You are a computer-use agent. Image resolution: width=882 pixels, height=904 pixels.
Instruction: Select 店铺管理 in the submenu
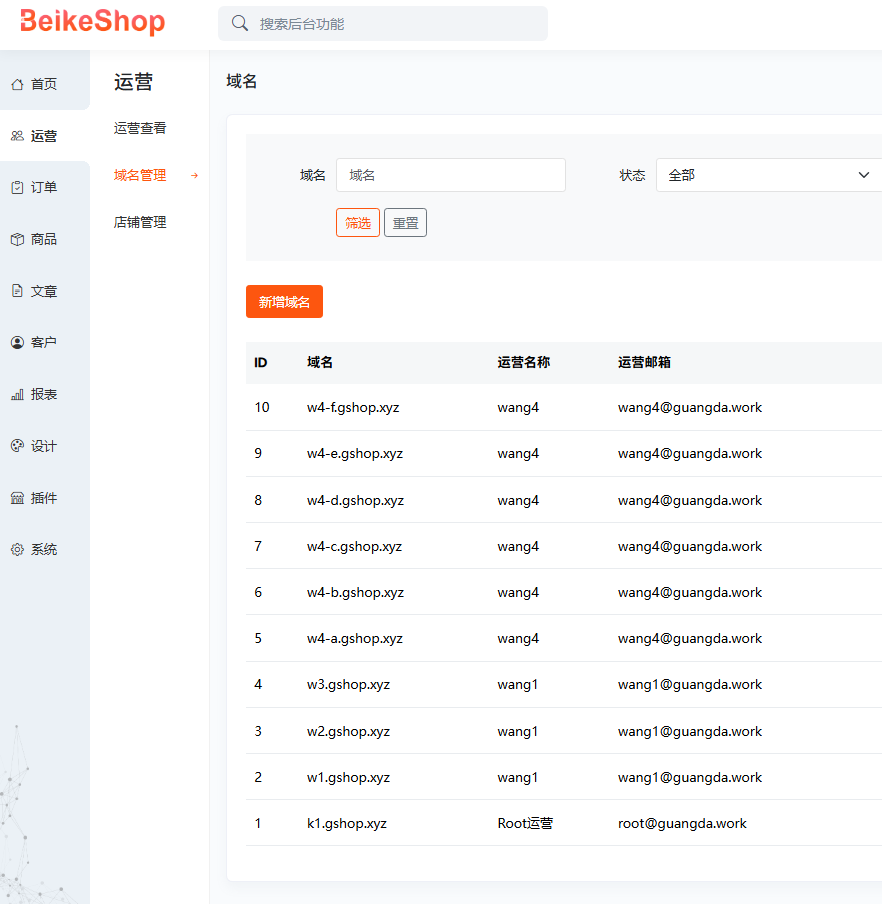tap(140, 222)
